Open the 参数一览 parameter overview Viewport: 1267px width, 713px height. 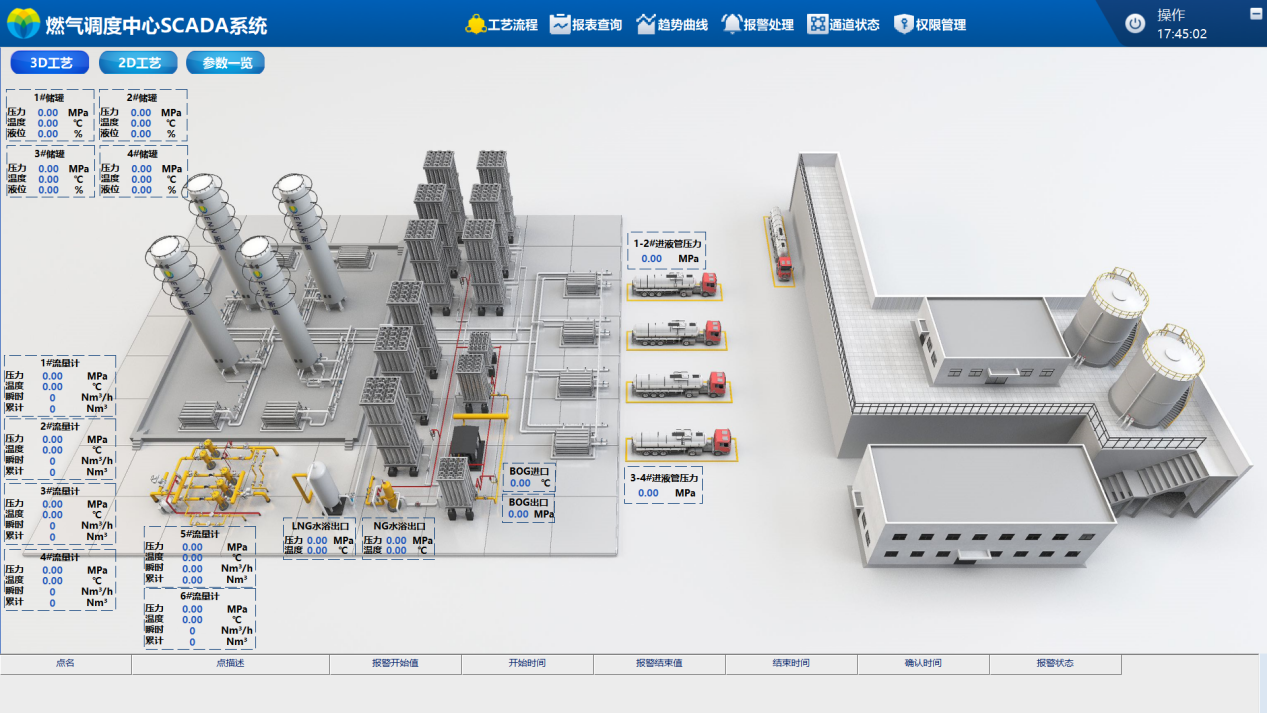226,63
